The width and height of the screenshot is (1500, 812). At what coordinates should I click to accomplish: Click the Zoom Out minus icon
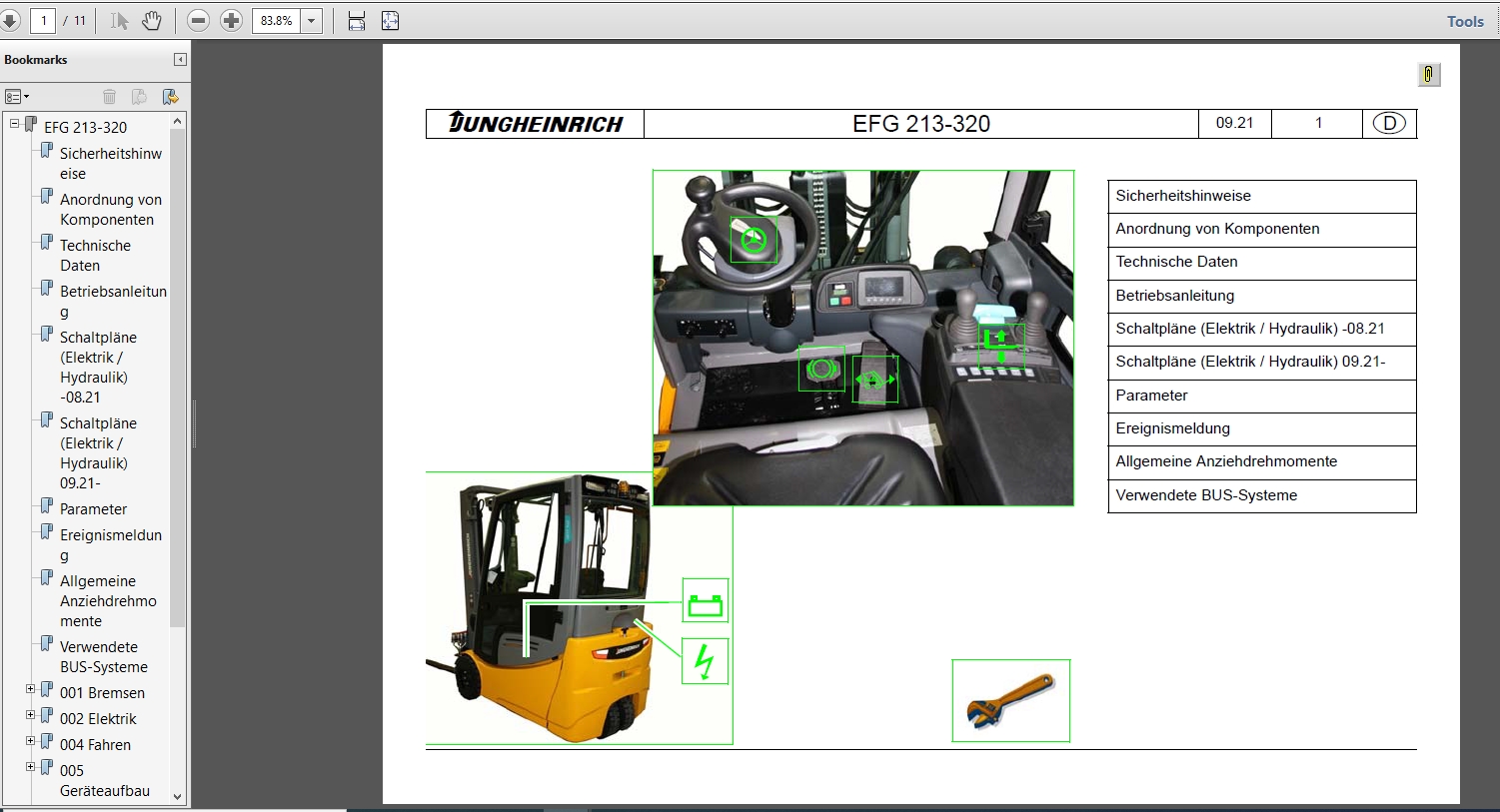click(x=199, y=20)
